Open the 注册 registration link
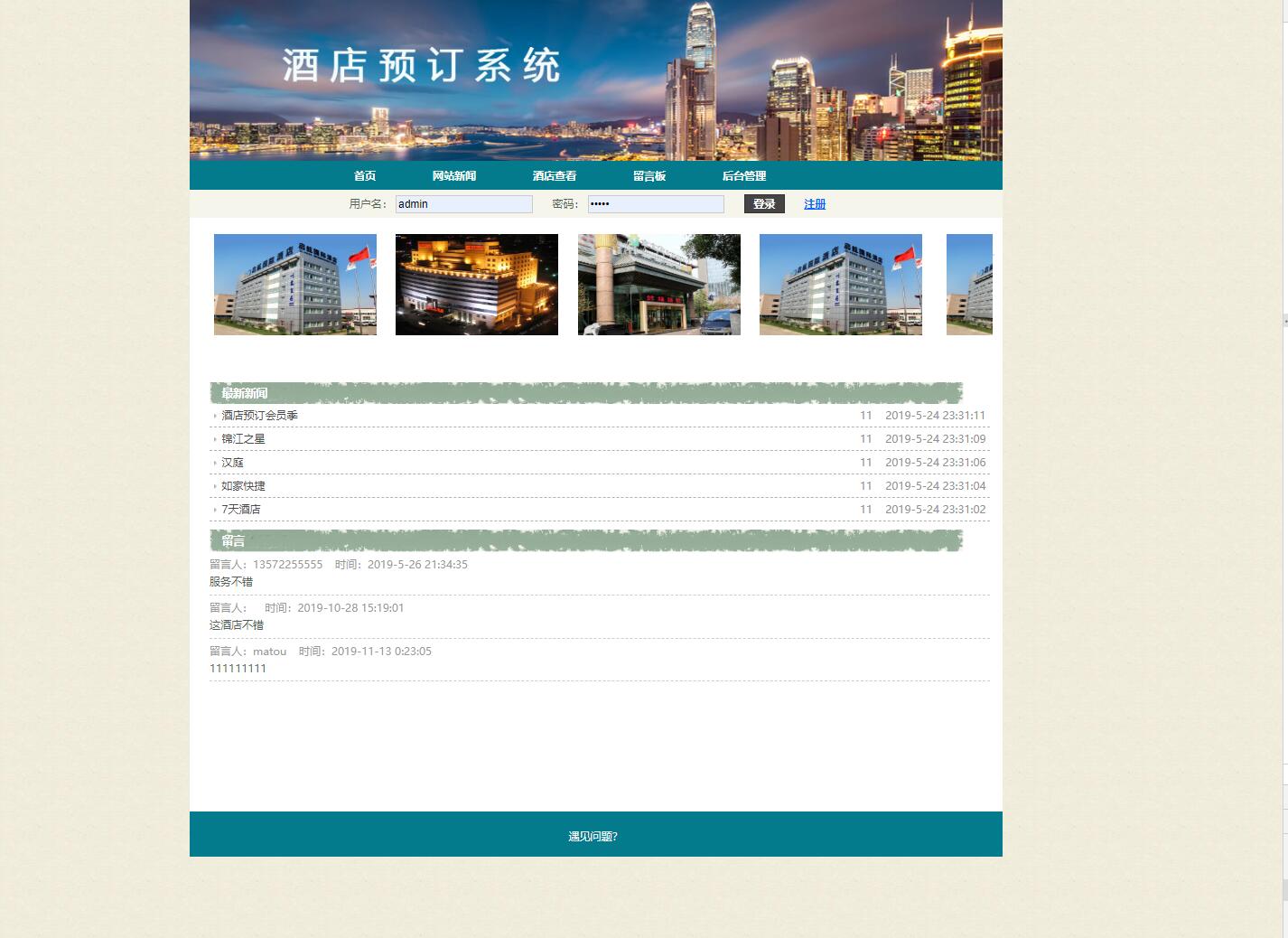 click(814, 203)
